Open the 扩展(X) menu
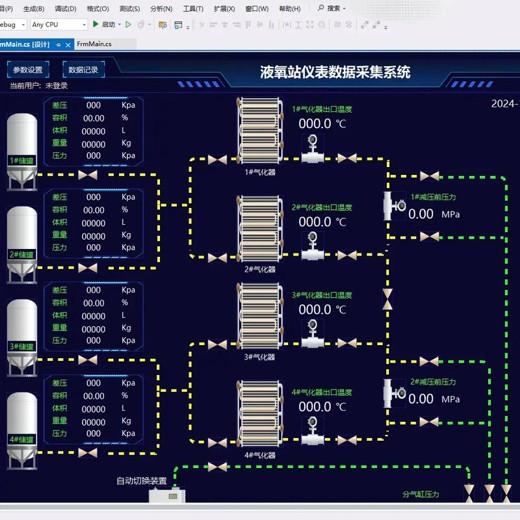The image size is (520, 520). (224, 9)
